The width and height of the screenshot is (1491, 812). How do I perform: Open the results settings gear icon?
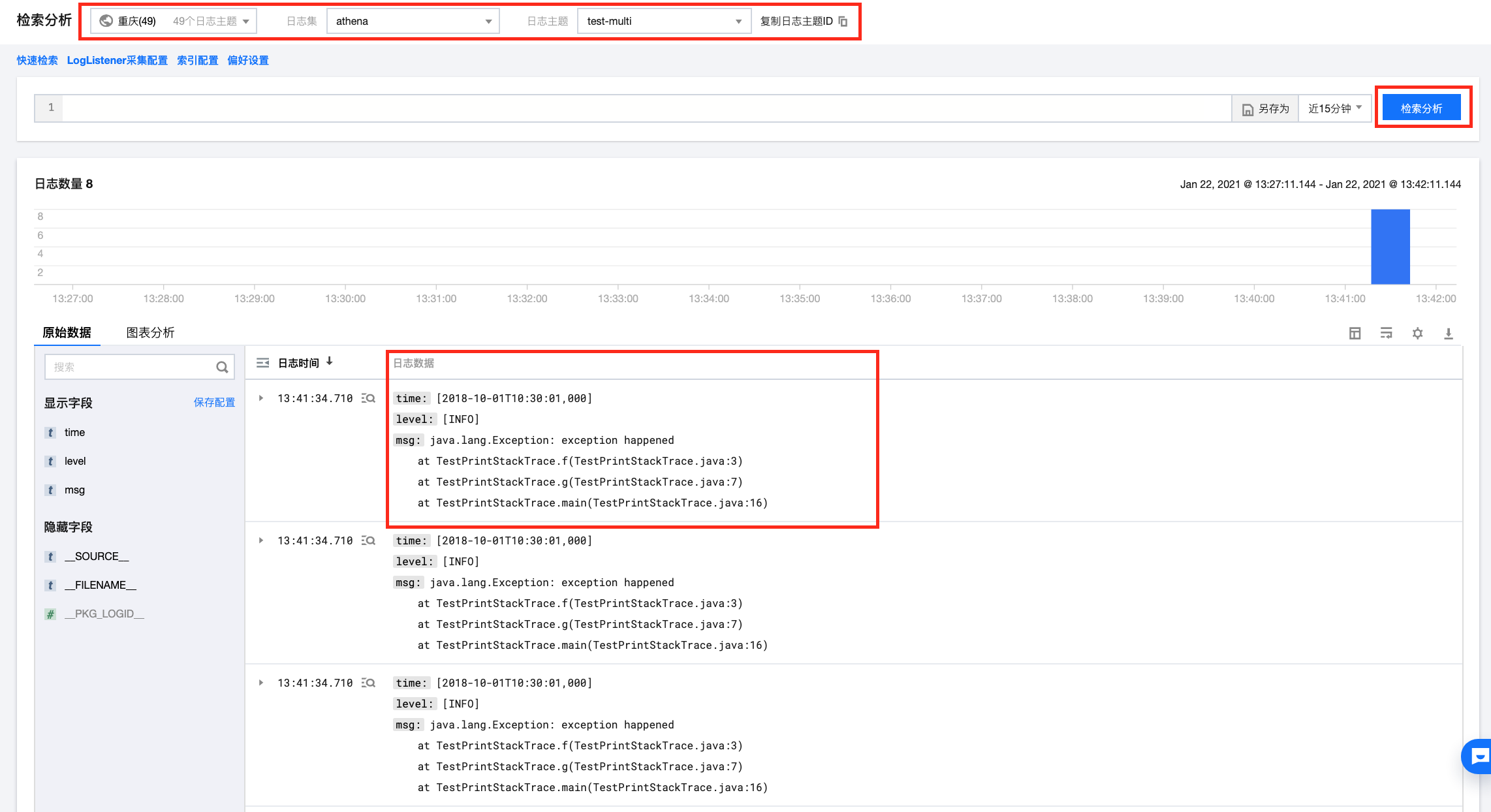point(1417,334)
